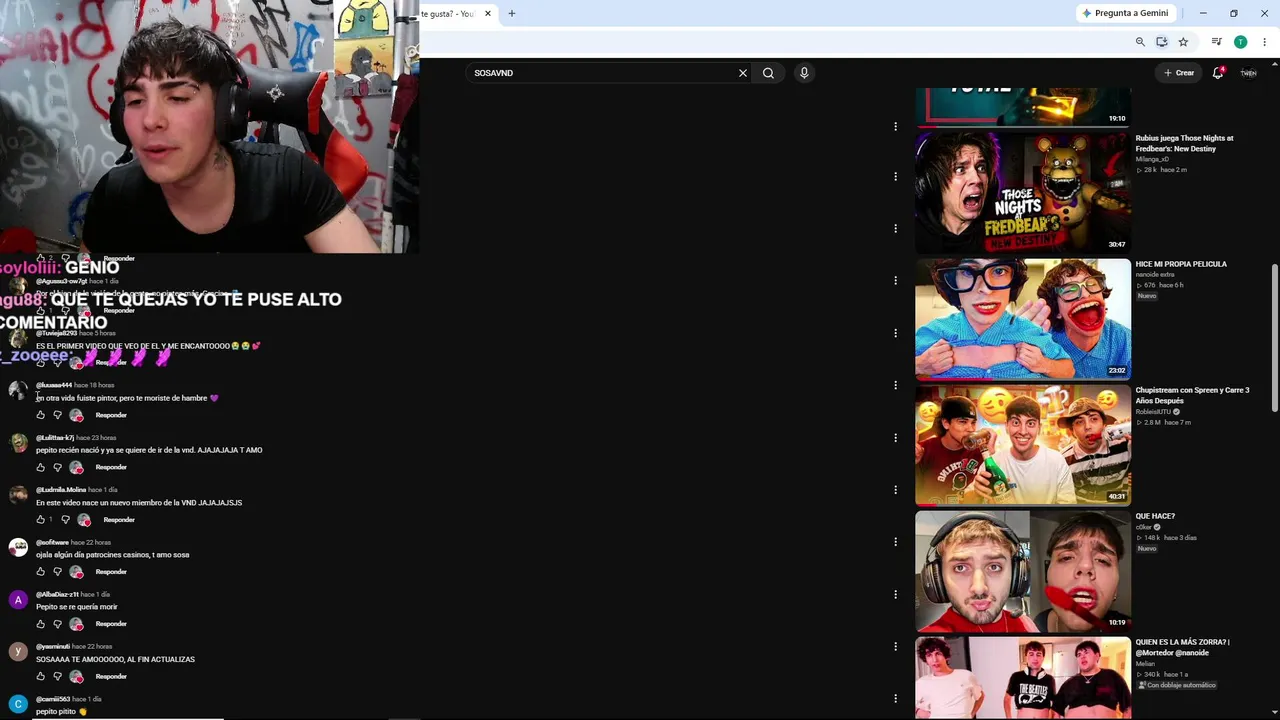The width and height of the screenshot is (1280, 720).
Task: Dislike the 'pepito recién nació' comment
Action: tap(58, 467)
